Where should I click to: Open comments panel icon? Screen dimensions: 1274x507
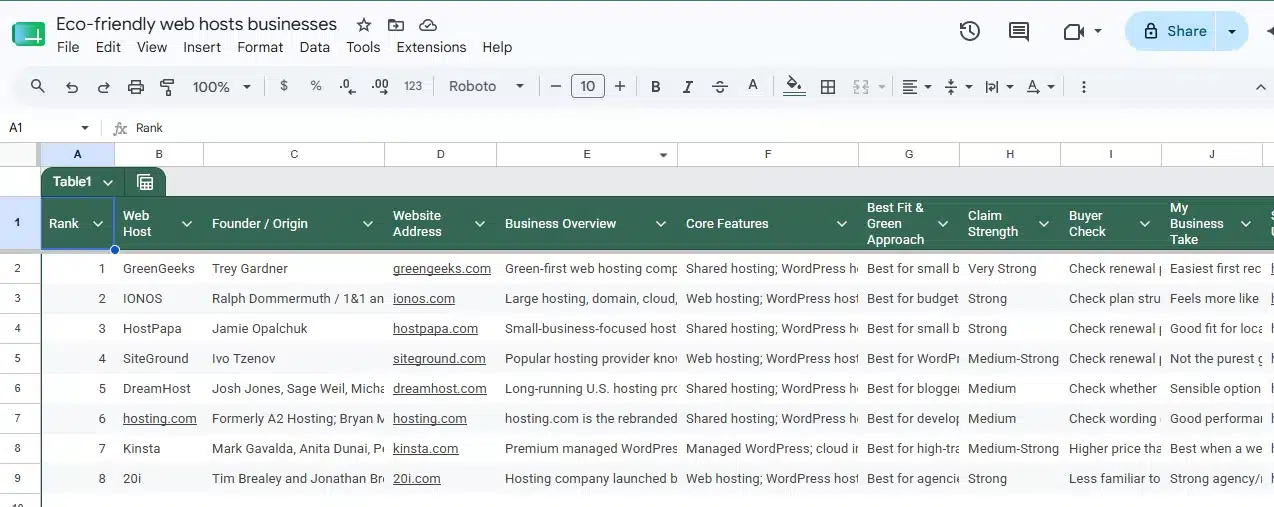tap(1019, 31)
